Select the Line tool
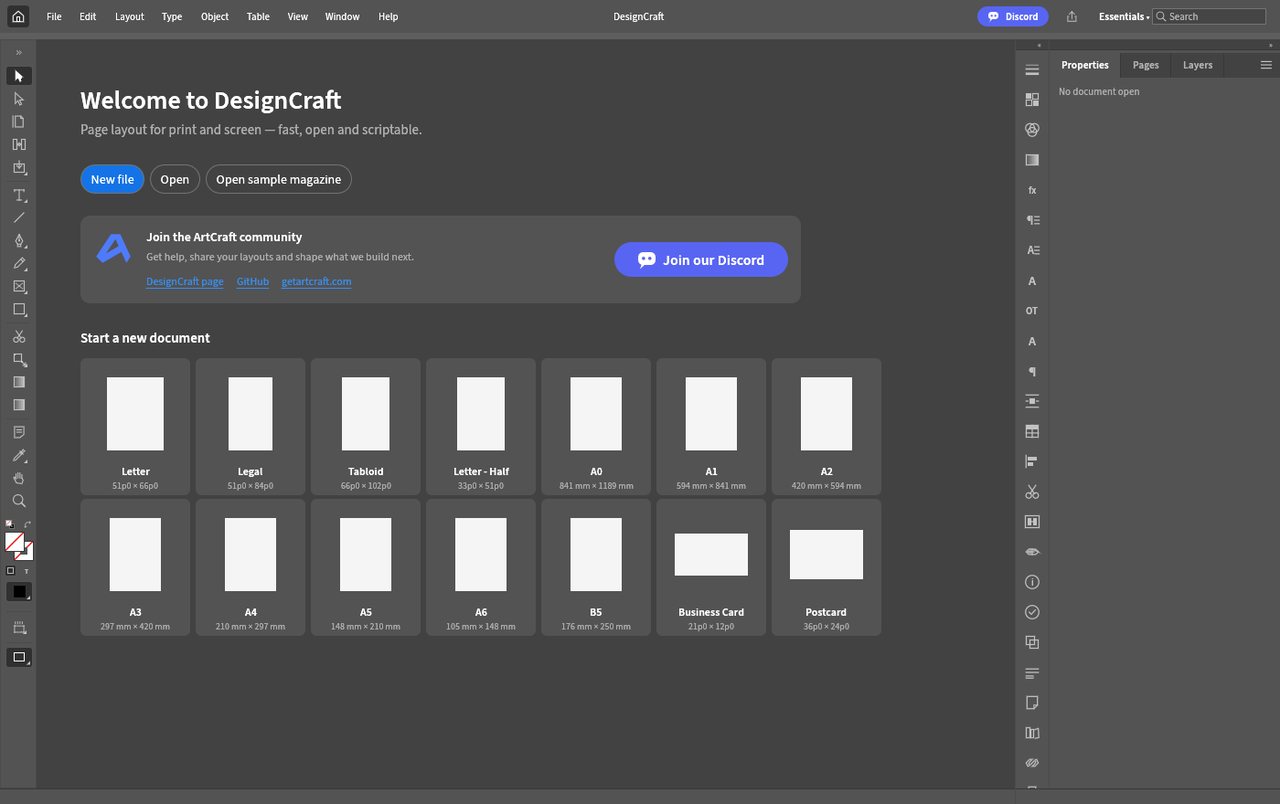Image resolution: width=1280 pixels, height=804 pixels. point(19,218)
